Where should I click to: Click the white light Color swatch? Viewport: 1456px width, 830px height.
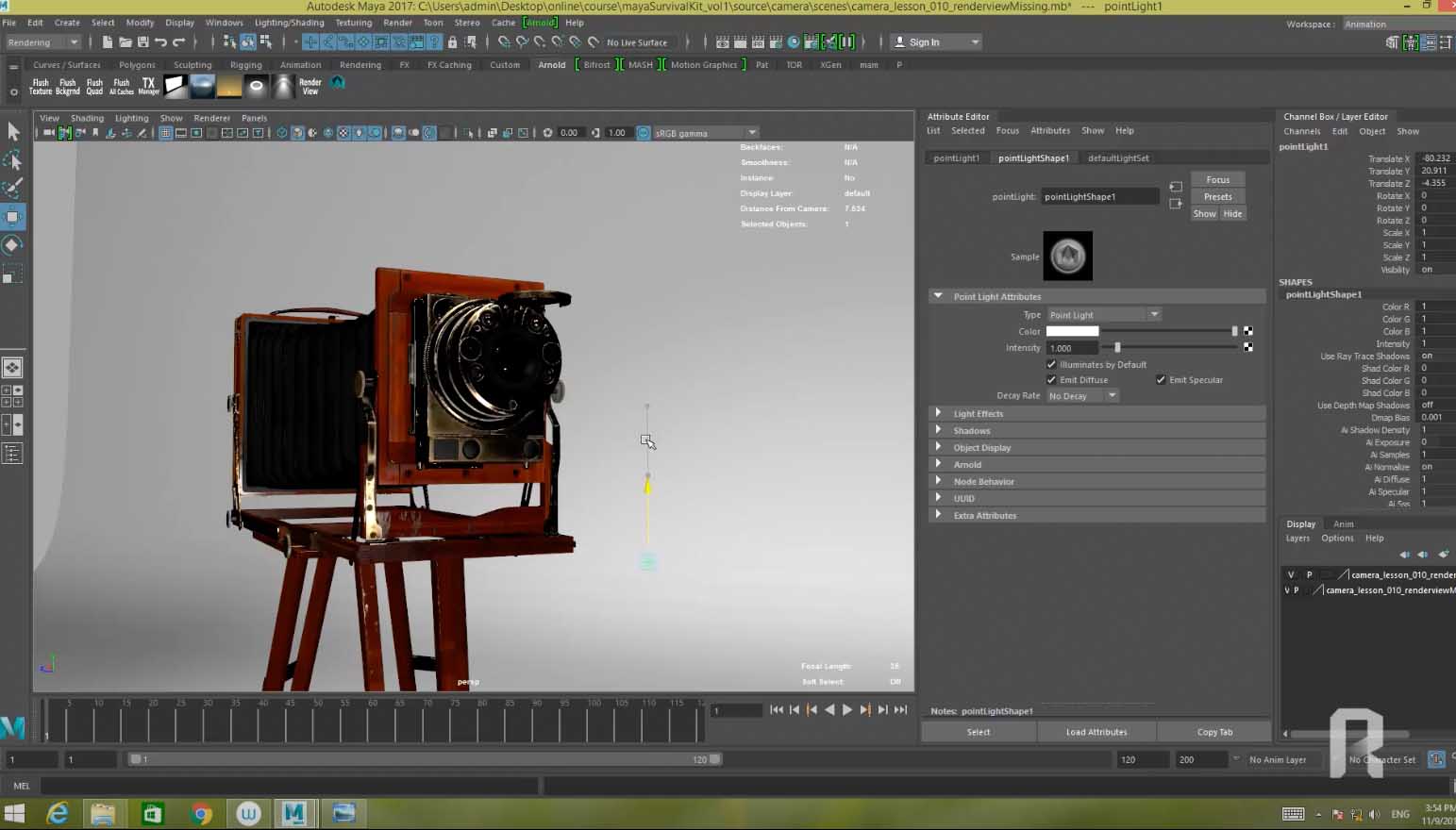1072,332
